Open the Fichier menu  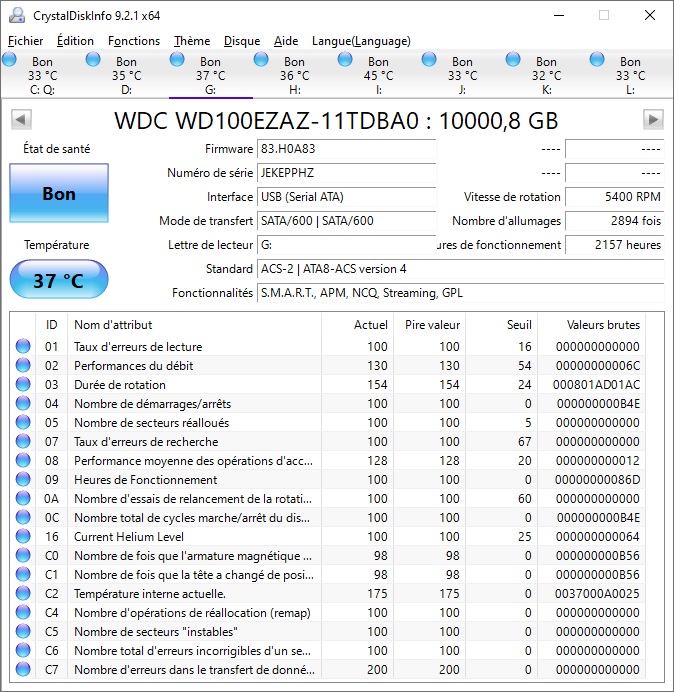pos(26,41)
